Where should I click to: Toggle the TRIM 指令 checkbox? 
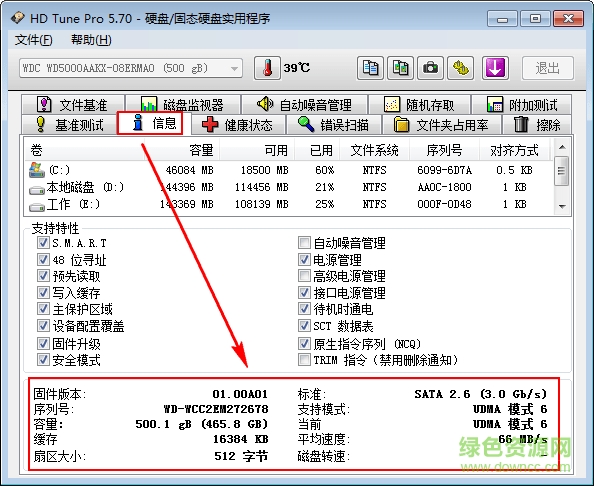(x=304, y=359)
